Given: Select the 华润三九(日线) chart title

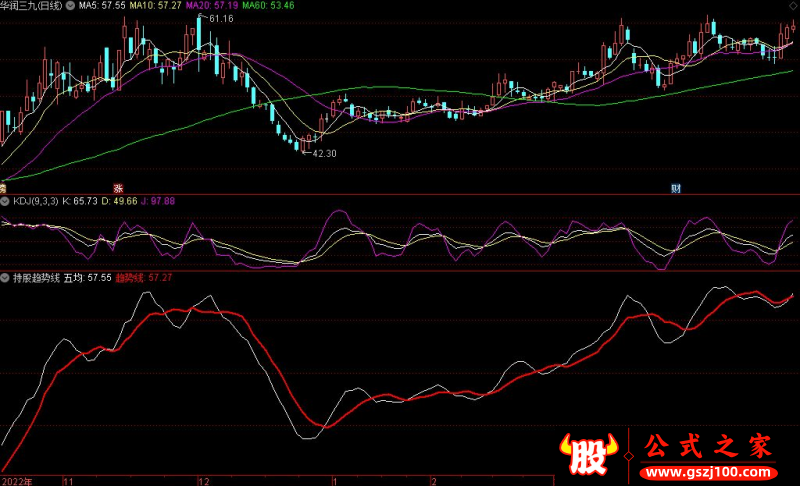Looking at the screenshot, I should pos(31,6).
